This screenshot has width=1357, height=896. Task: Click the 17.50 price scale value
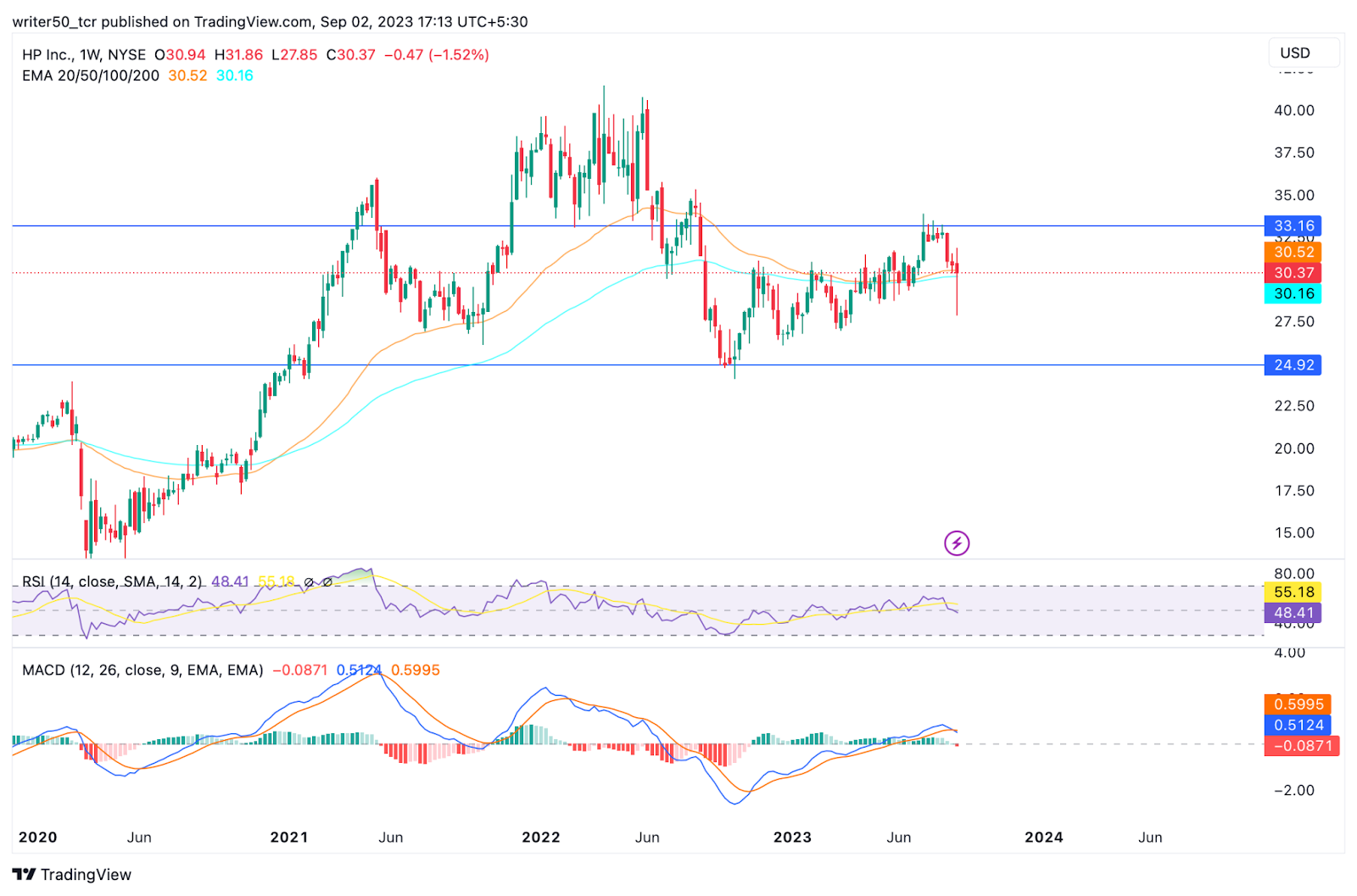pos(1294,491)
